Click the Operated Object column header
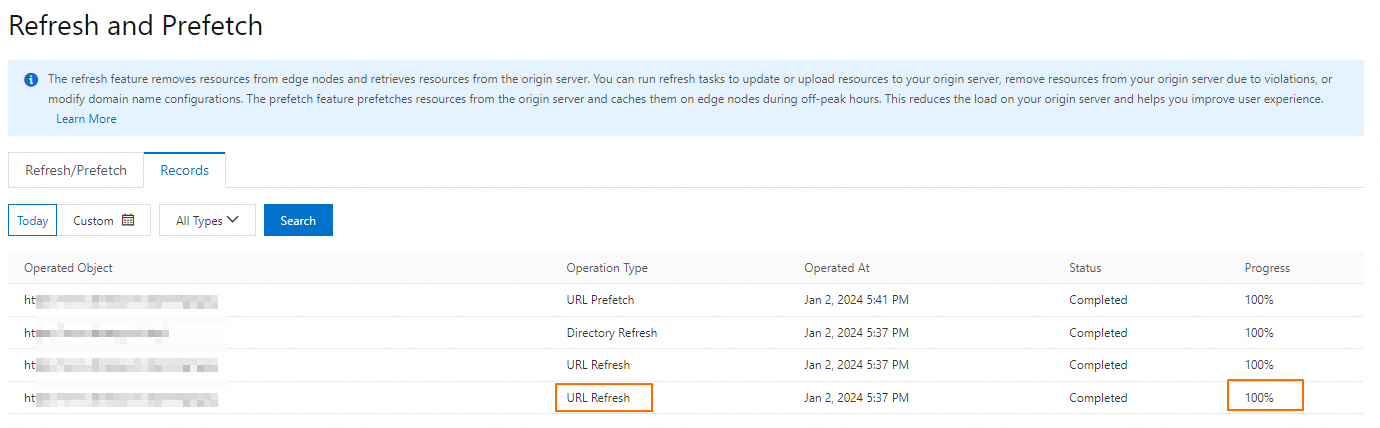Image resolution: width=1380 pixels, height=428 pixels. click(x=68, y=268)
